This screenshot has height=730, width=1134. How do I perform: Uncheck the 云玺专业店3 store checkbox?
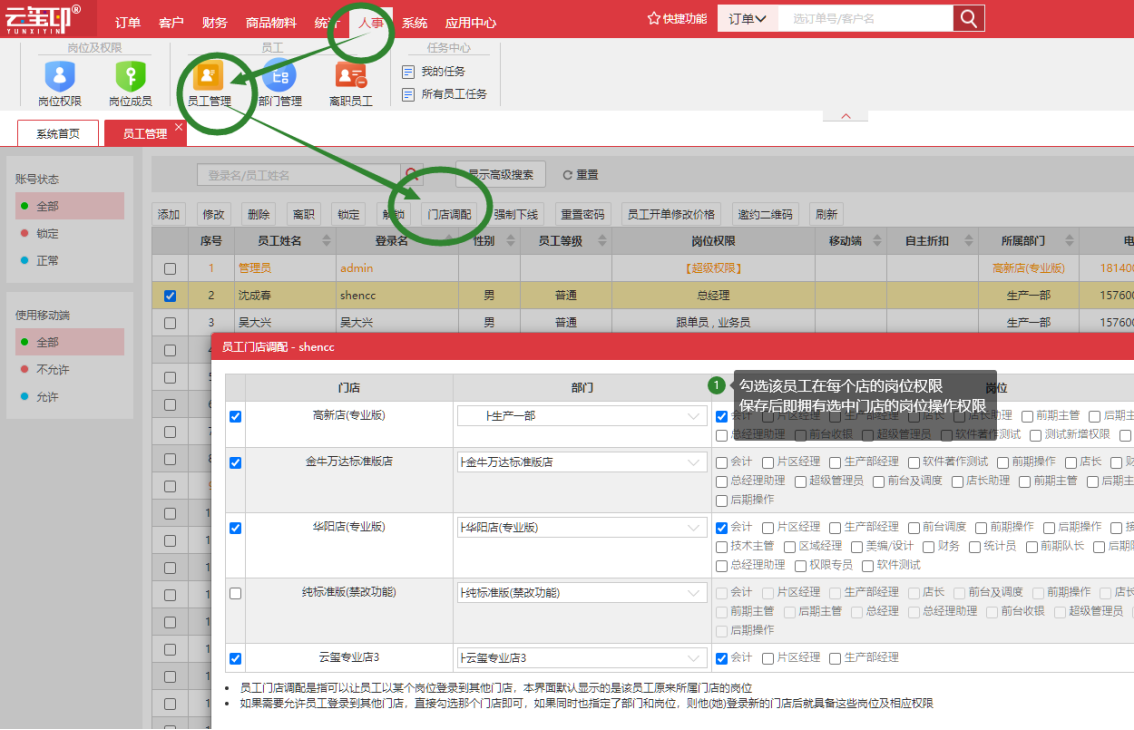235,658
